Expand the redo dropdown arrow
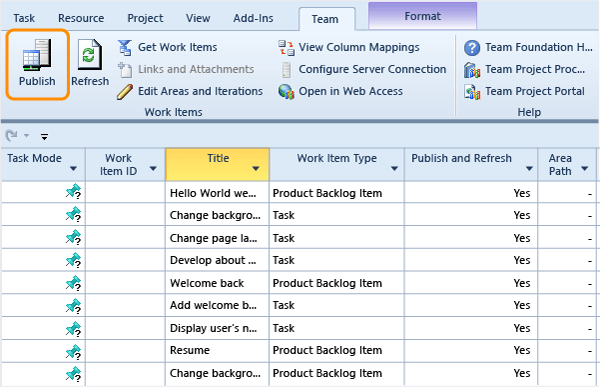 (26, 135)
